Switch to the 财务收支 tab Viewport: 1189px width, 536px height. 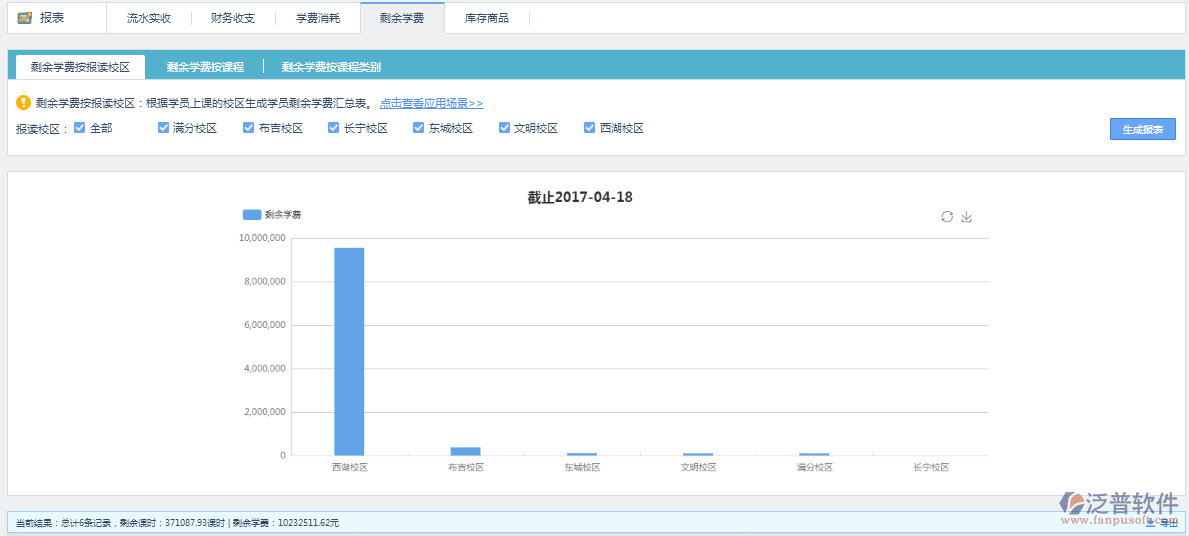pyautogui.click(x=233, y=18)
